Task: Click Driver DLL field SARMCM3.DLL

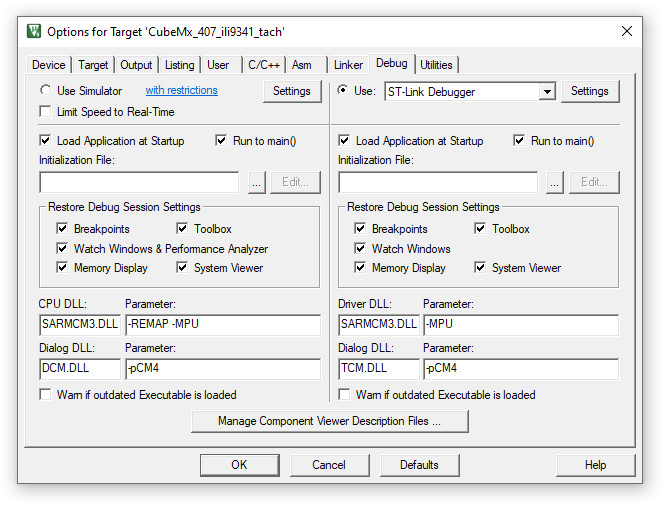Action: coord(379,325)
